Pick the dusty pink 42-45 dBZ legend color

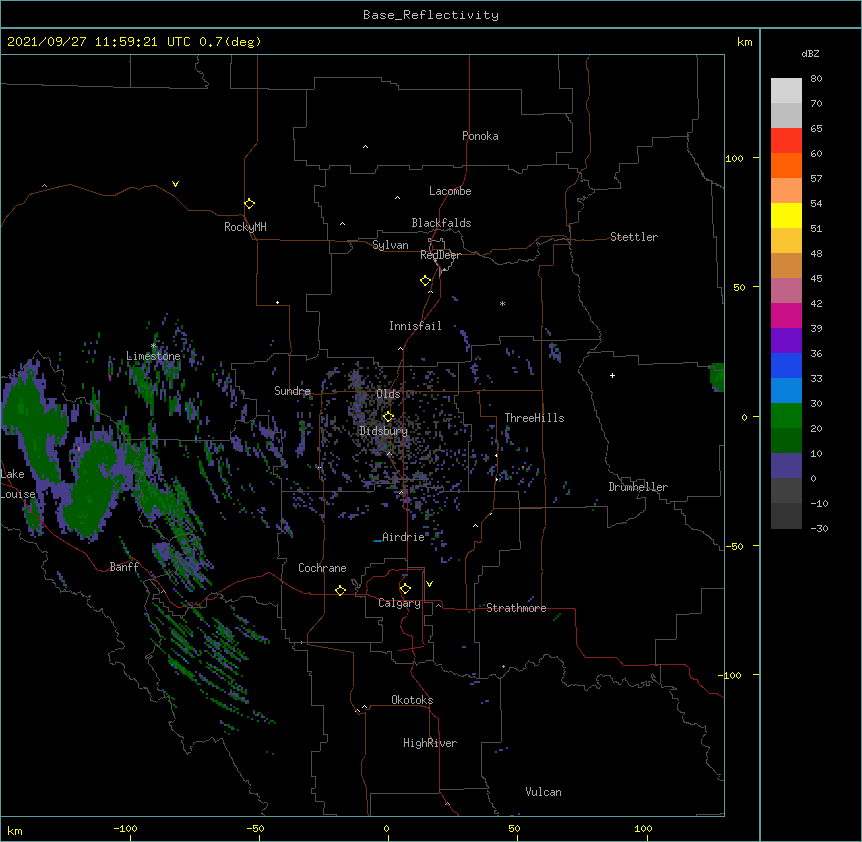786,291
